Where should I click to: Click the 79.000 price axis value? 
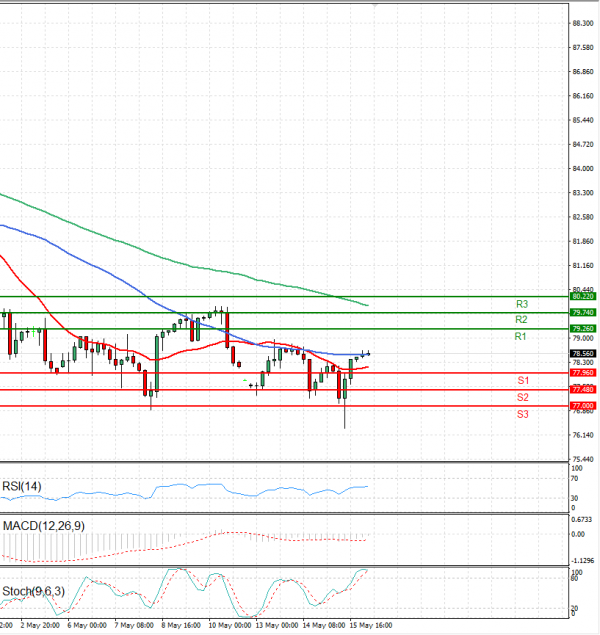point(583,338)
